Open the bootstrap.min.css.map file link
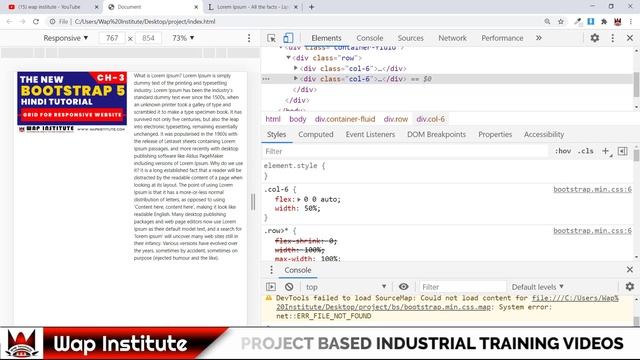 [447, 302]
